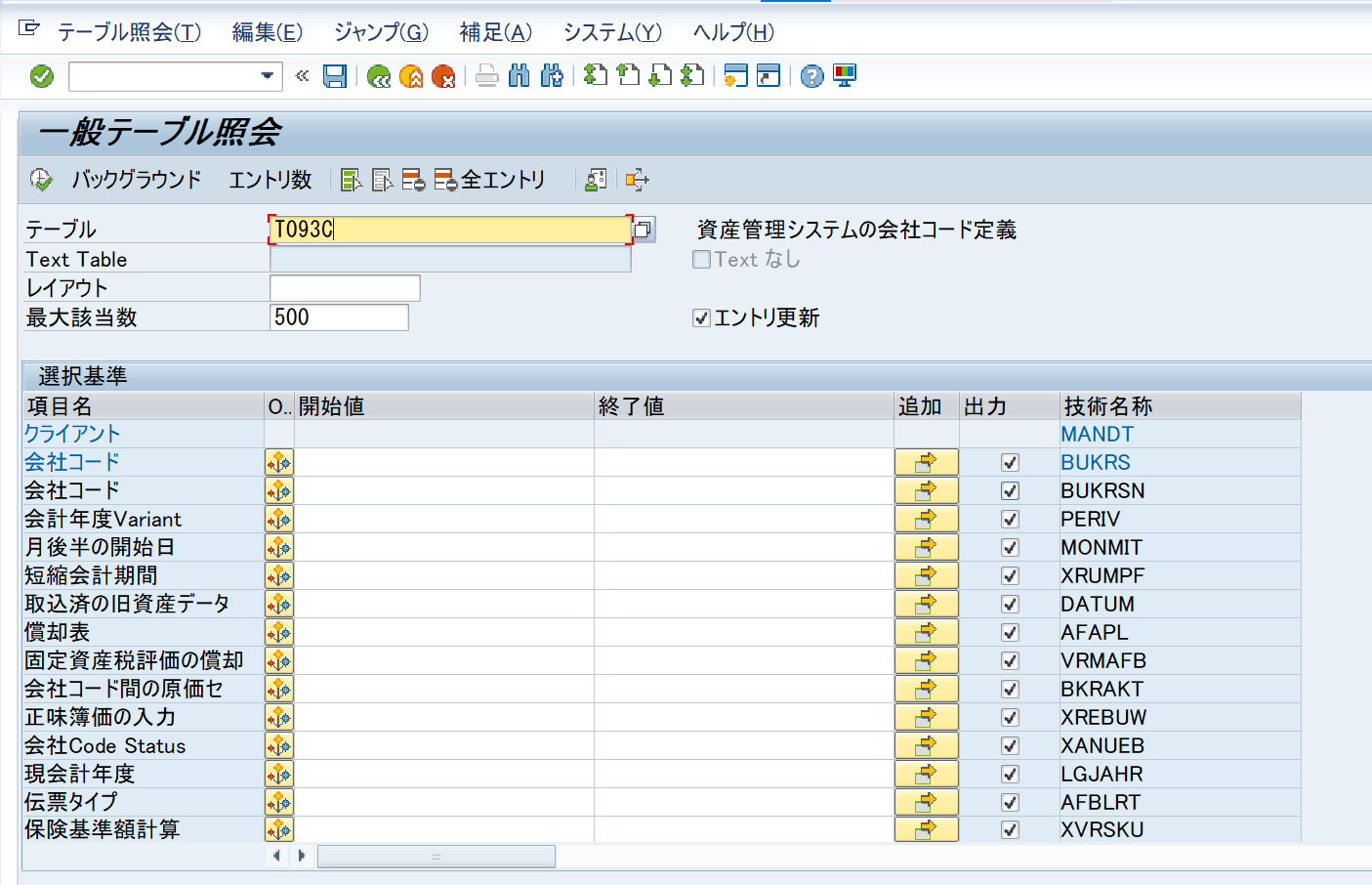Open selection option for 償却表 row
Screen dimensions: 1372x885
pos(279,633)
